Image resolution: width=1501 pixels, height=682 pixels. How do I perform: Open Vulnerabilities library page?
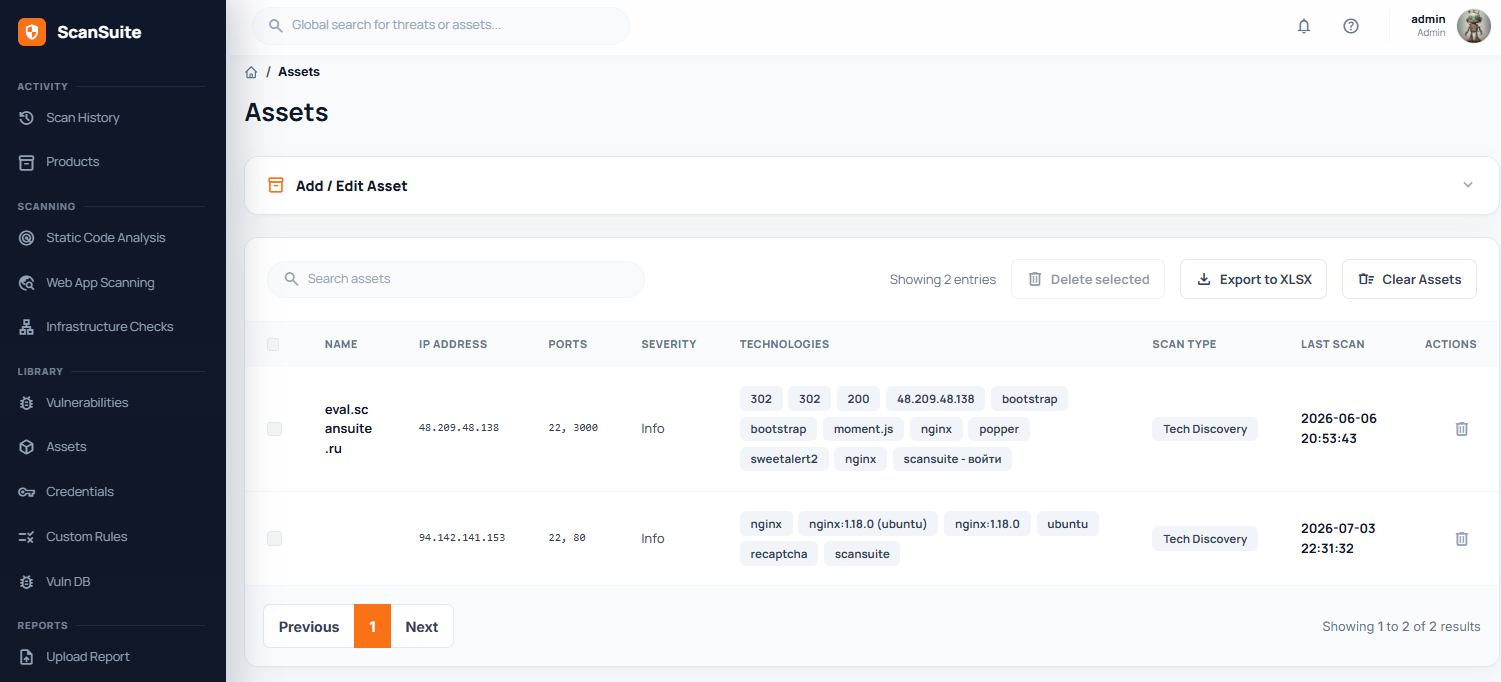coord(87,403)
